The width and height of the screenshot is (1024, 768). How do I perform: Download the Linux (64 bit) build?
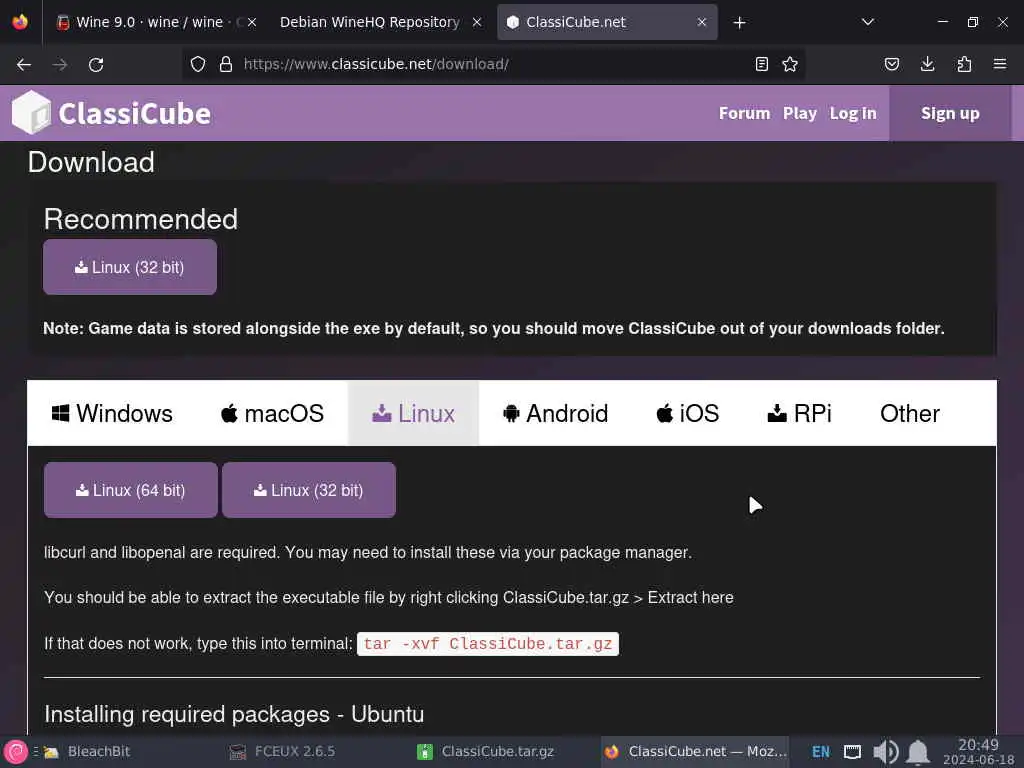pos(131,490)
